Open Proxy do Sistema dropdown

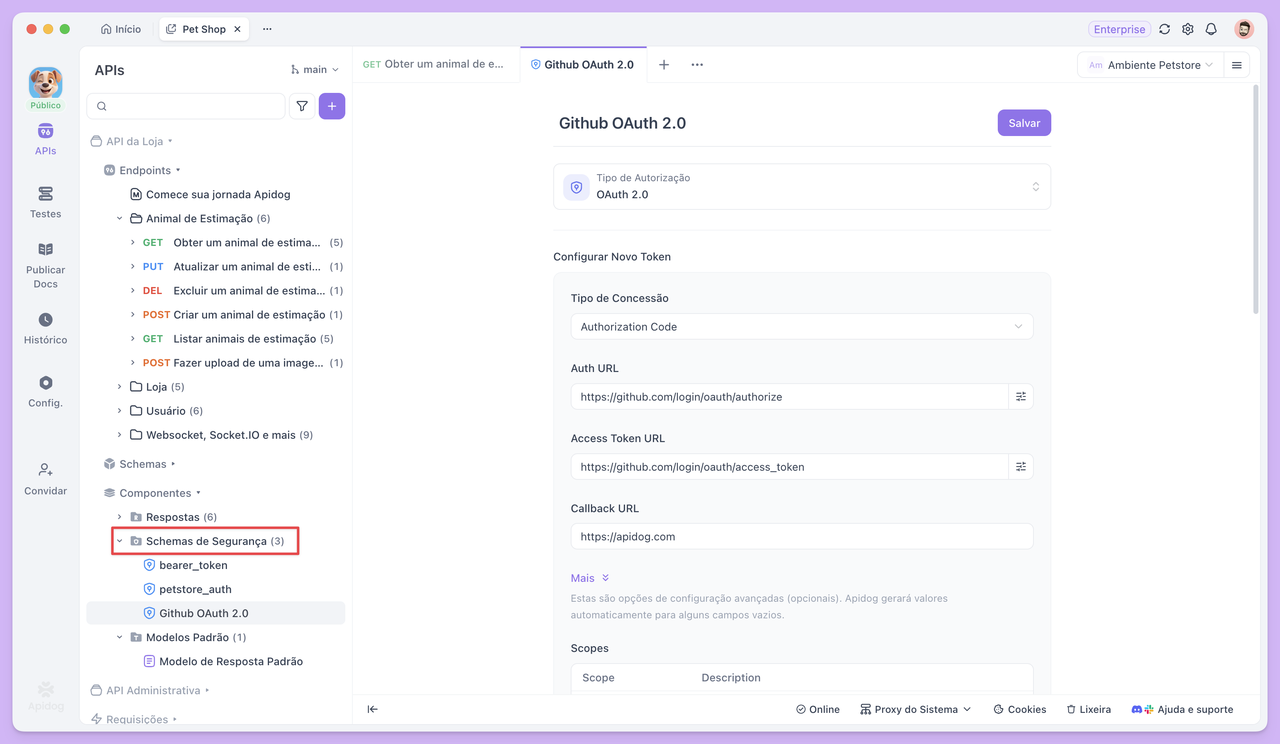[x=916, y=709]
